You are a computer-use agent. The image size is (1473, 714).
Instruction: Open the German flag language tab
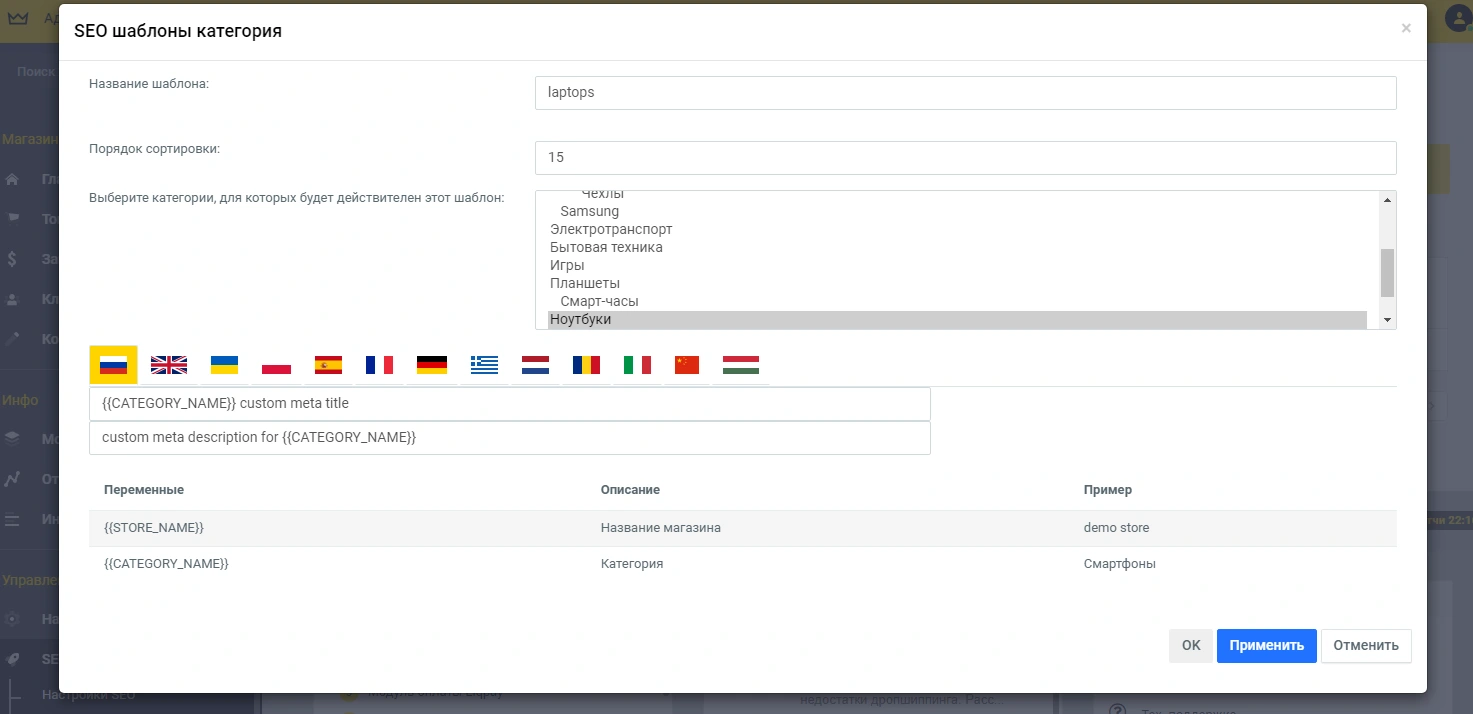[431, 365]
